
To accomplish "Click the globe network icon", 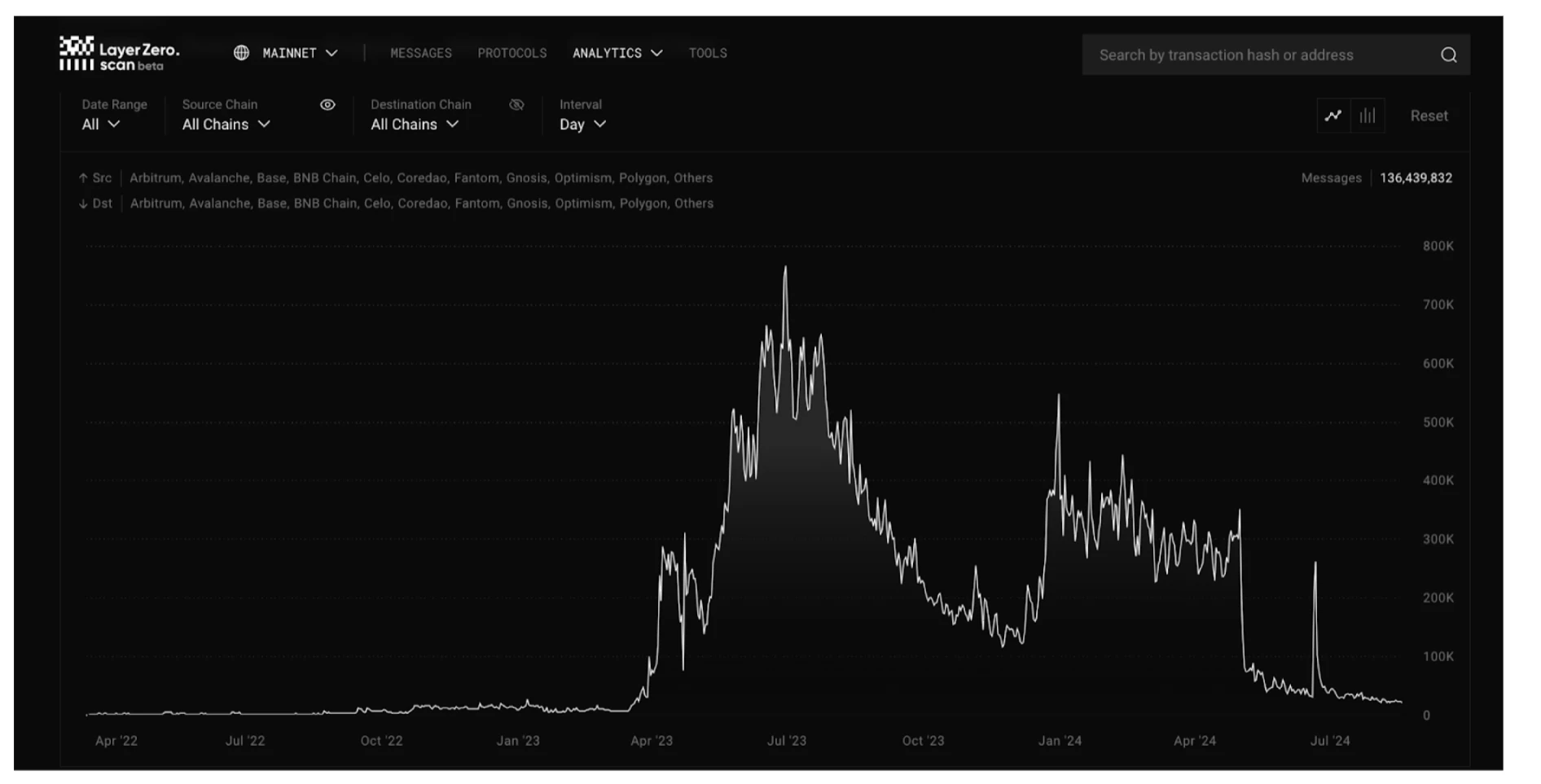I will click(241, 53).
